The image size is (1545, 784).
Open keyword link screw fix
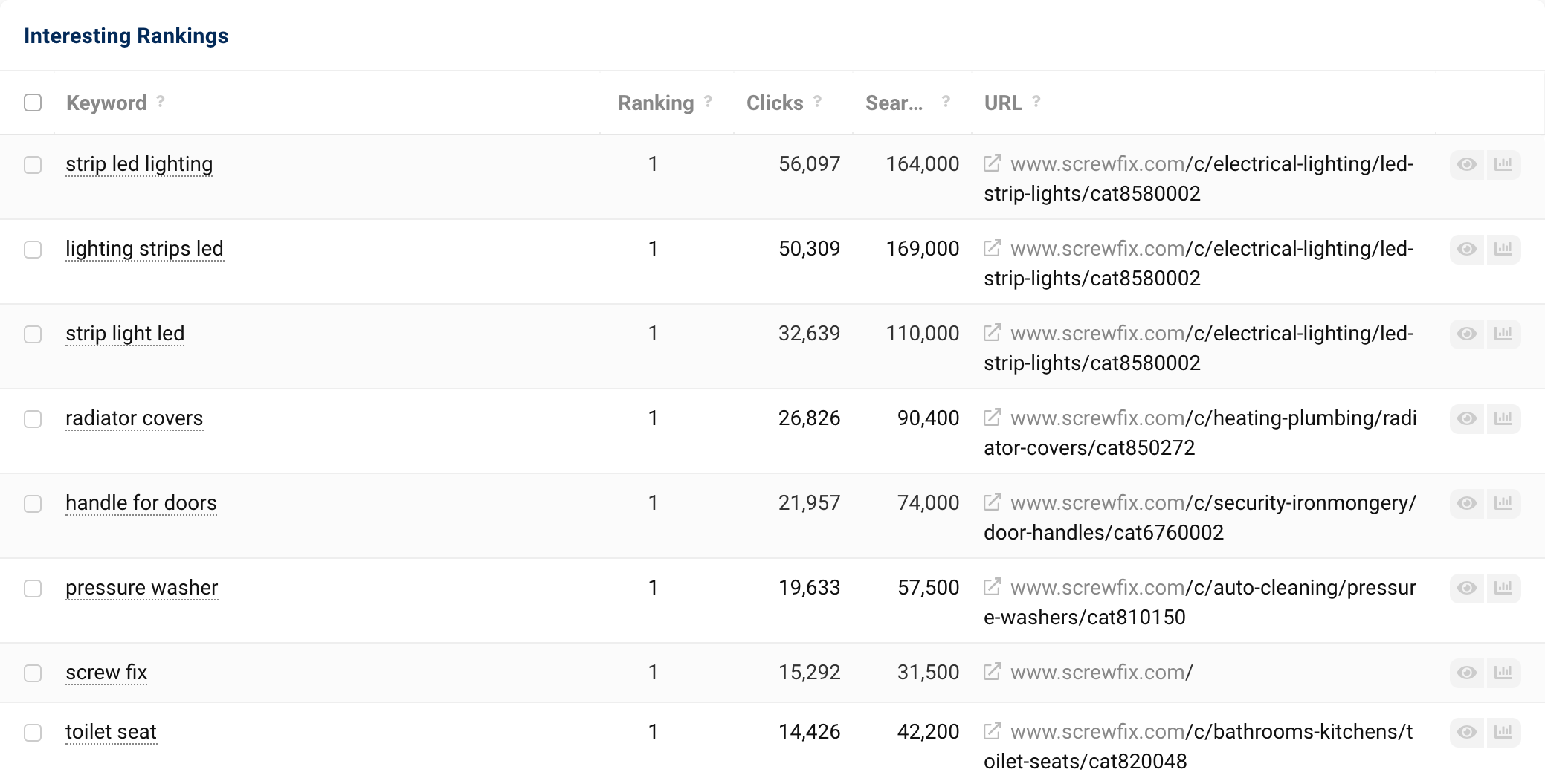tap(106, 673)
